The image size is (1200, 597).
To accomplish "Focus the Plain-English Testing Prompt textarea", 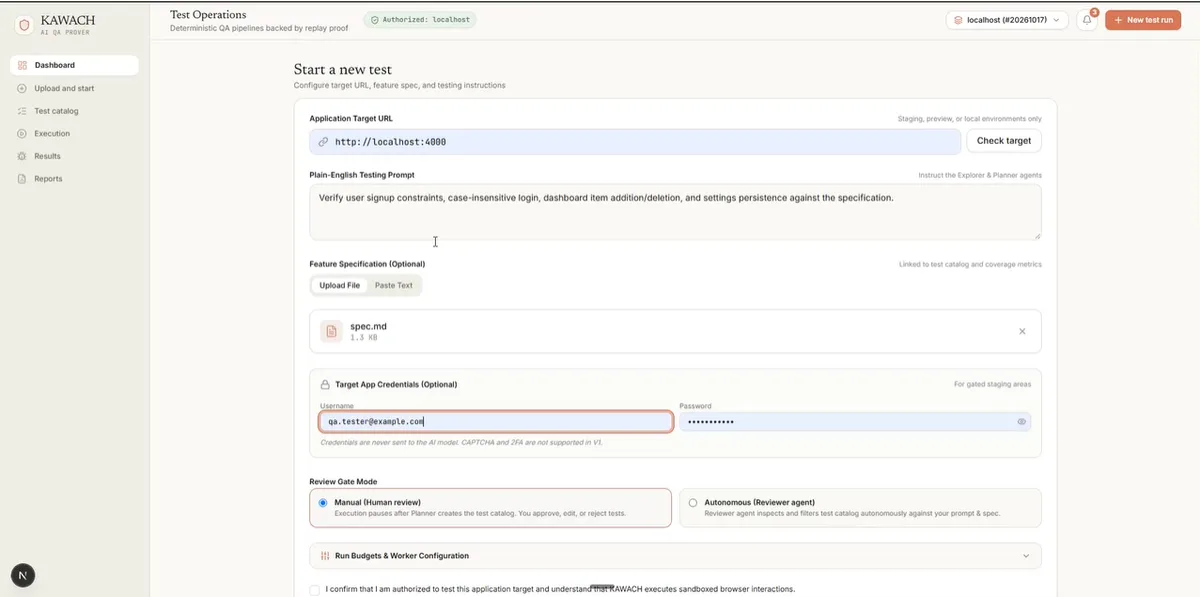I will click(x=675, y=212).
